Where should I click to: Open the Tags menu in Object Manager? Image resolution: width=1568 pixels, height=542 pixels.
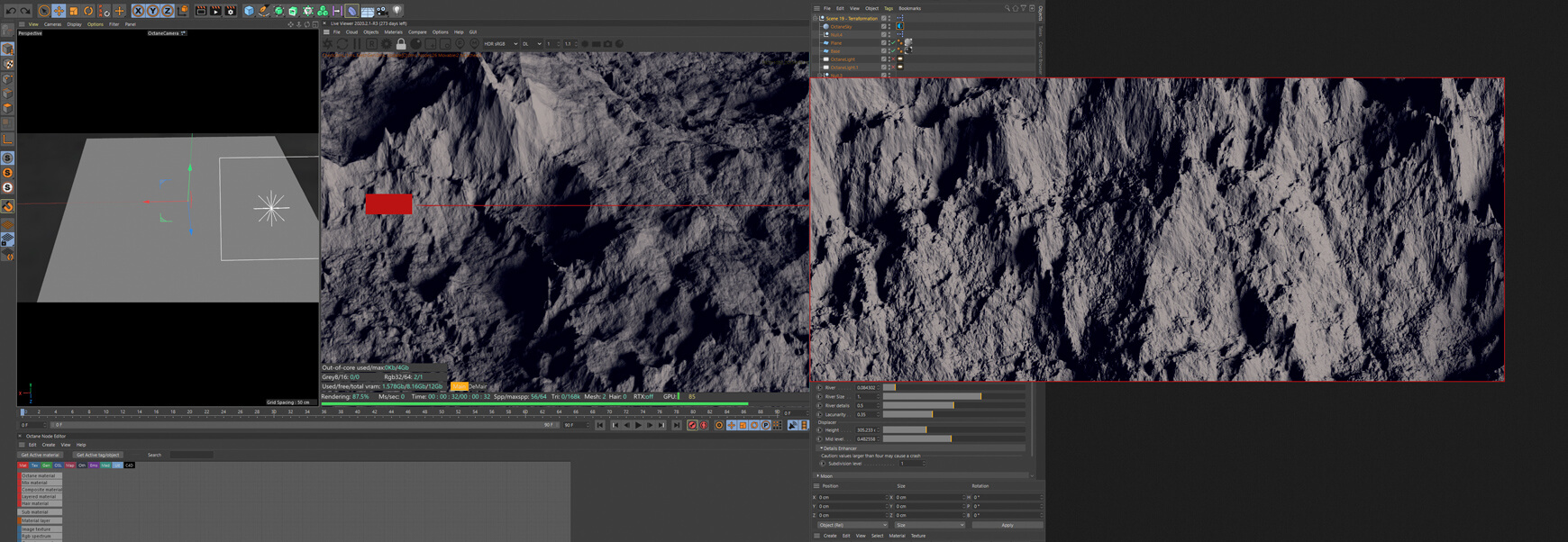888,8
